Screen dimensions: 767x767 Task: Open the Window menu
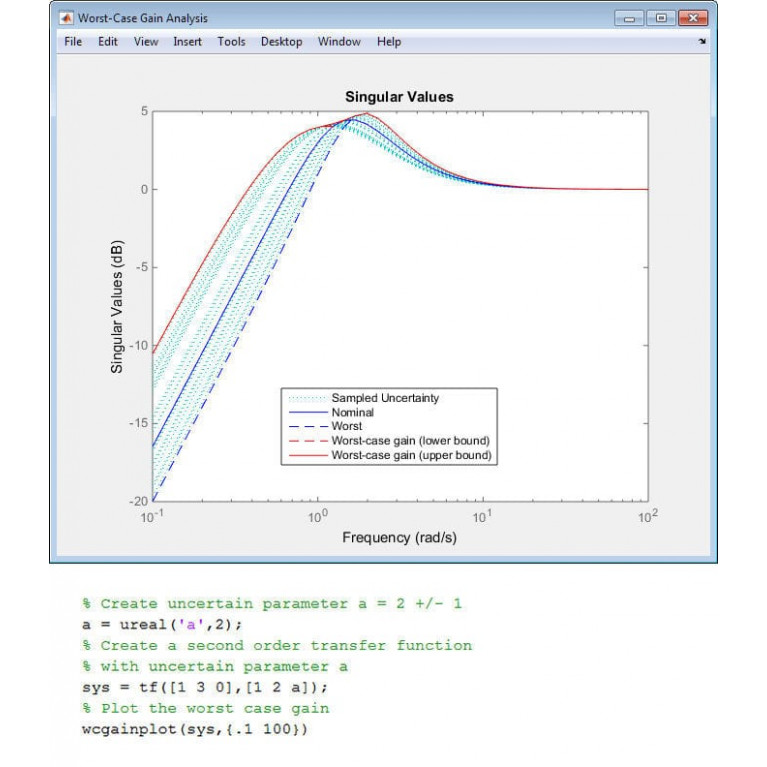pyautogui.click(x=339, y=42)
